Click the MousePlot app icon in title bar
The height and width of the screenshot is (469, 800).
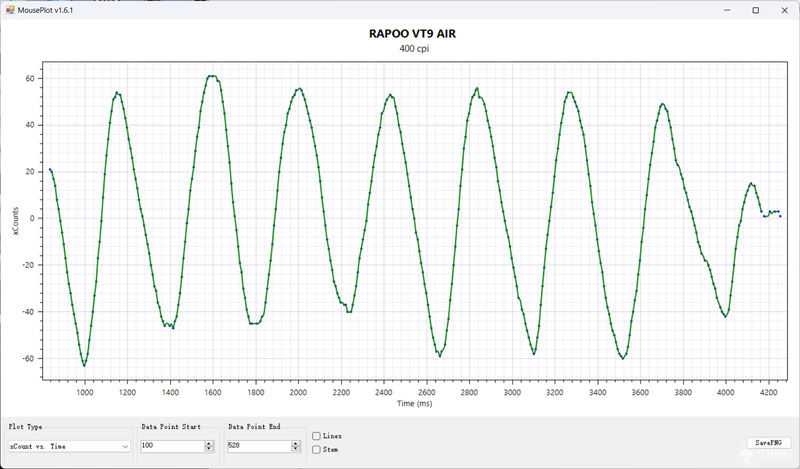(x=10, y=10)
